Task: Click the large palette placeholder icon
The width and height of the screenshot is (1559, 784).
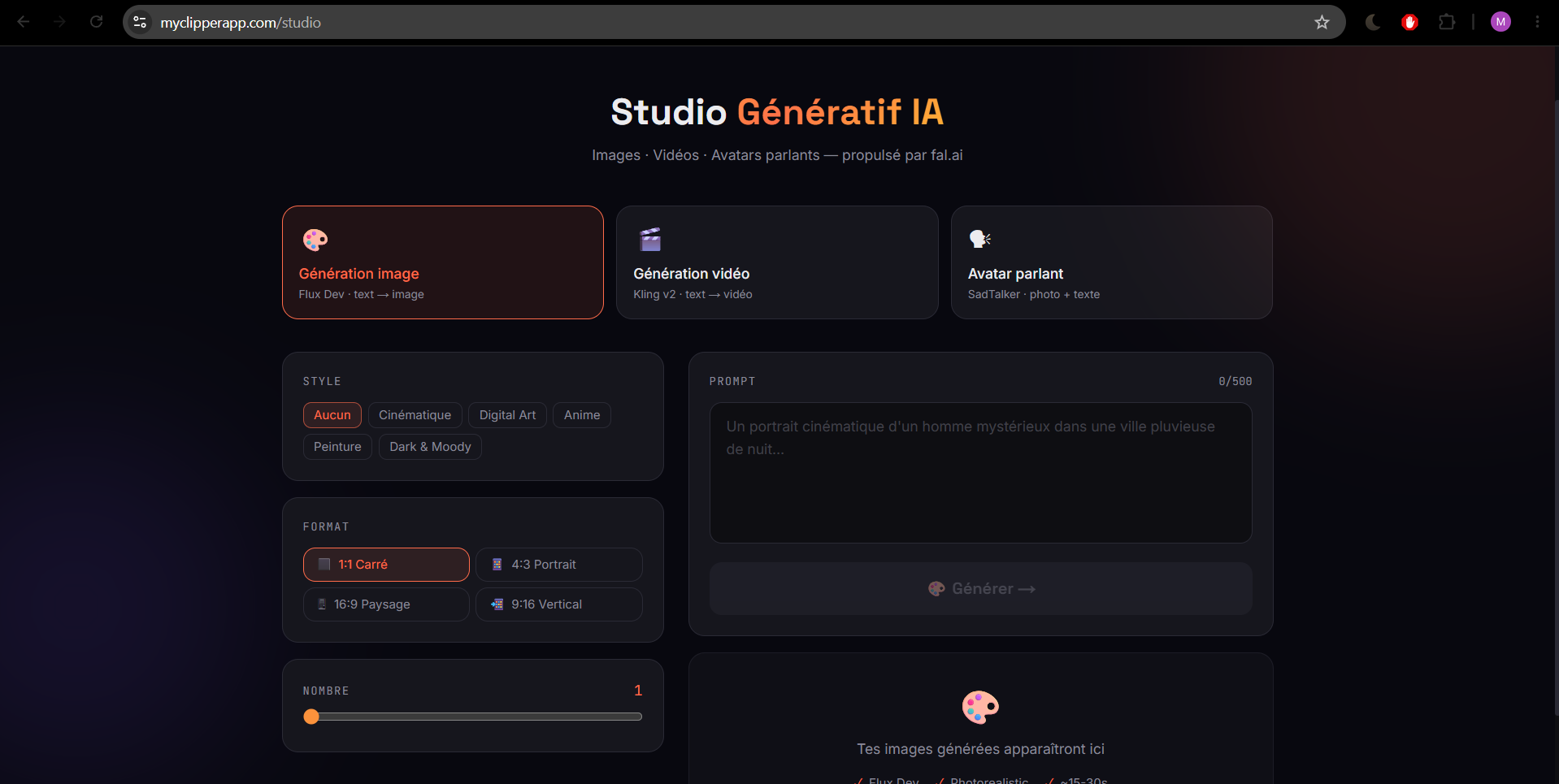Action: 980,707
